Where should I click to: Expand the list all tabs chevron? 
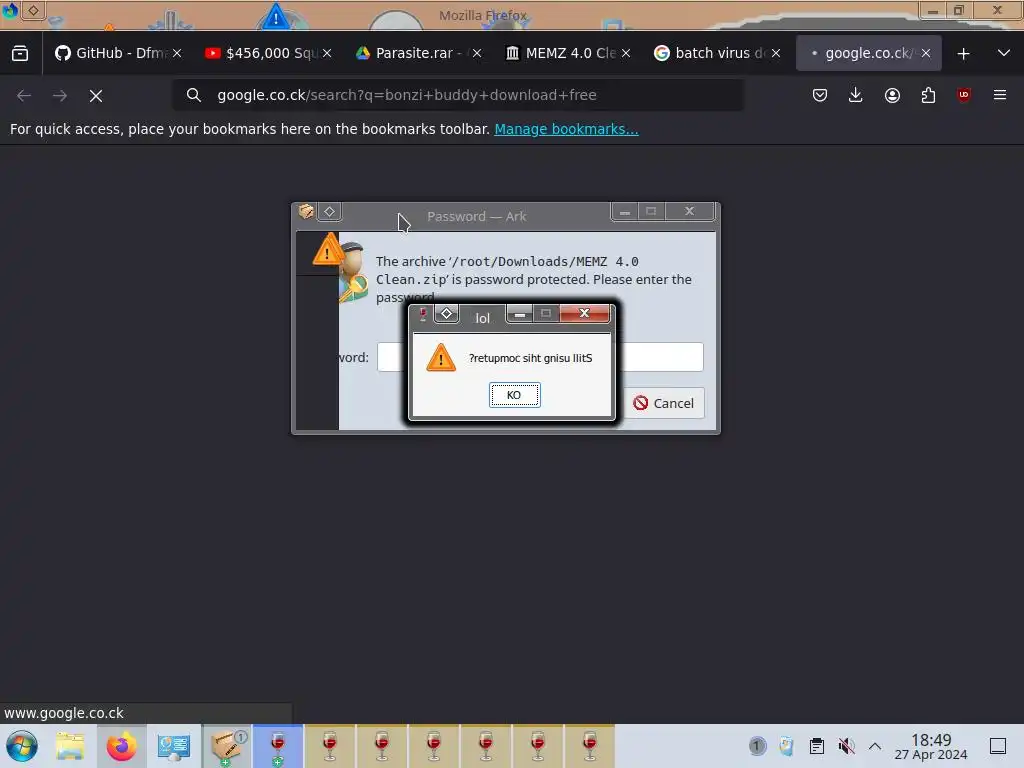click(x=1004, y=53)
